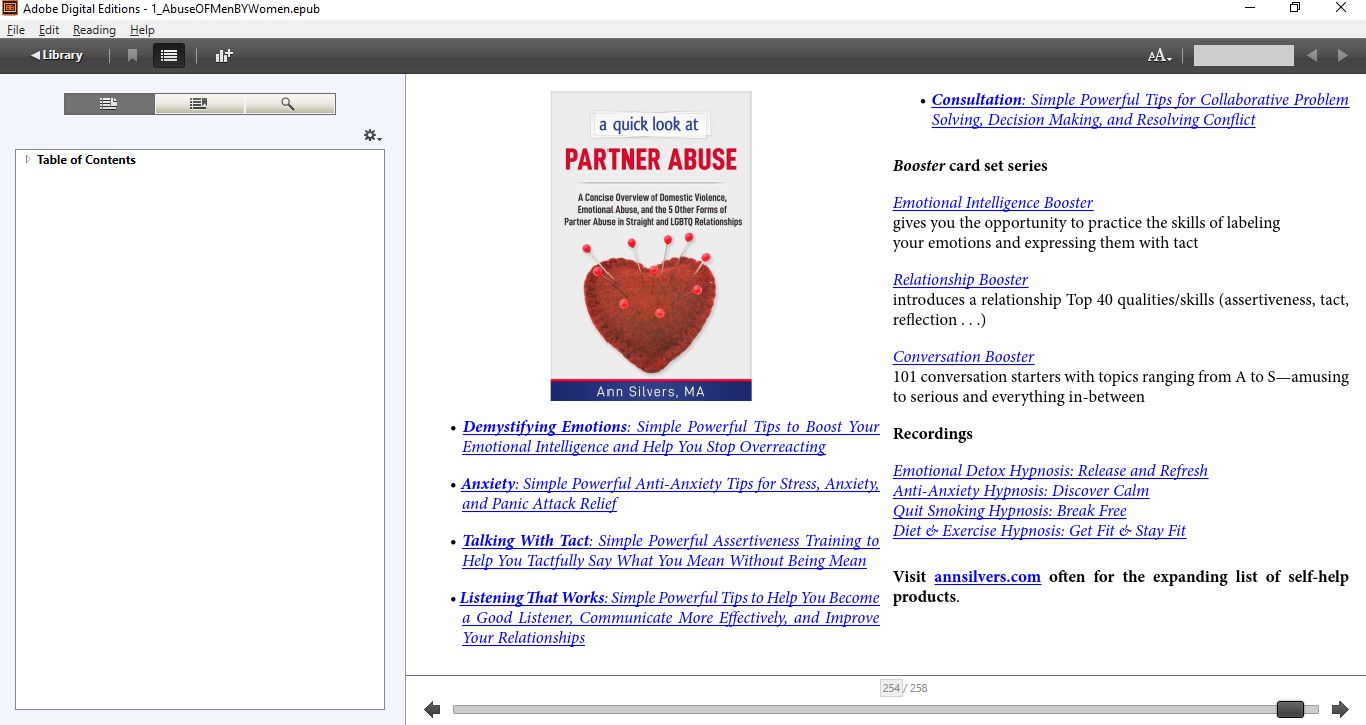
Task: Open the Demystifying Emotions link
Action: pos(670,437)
